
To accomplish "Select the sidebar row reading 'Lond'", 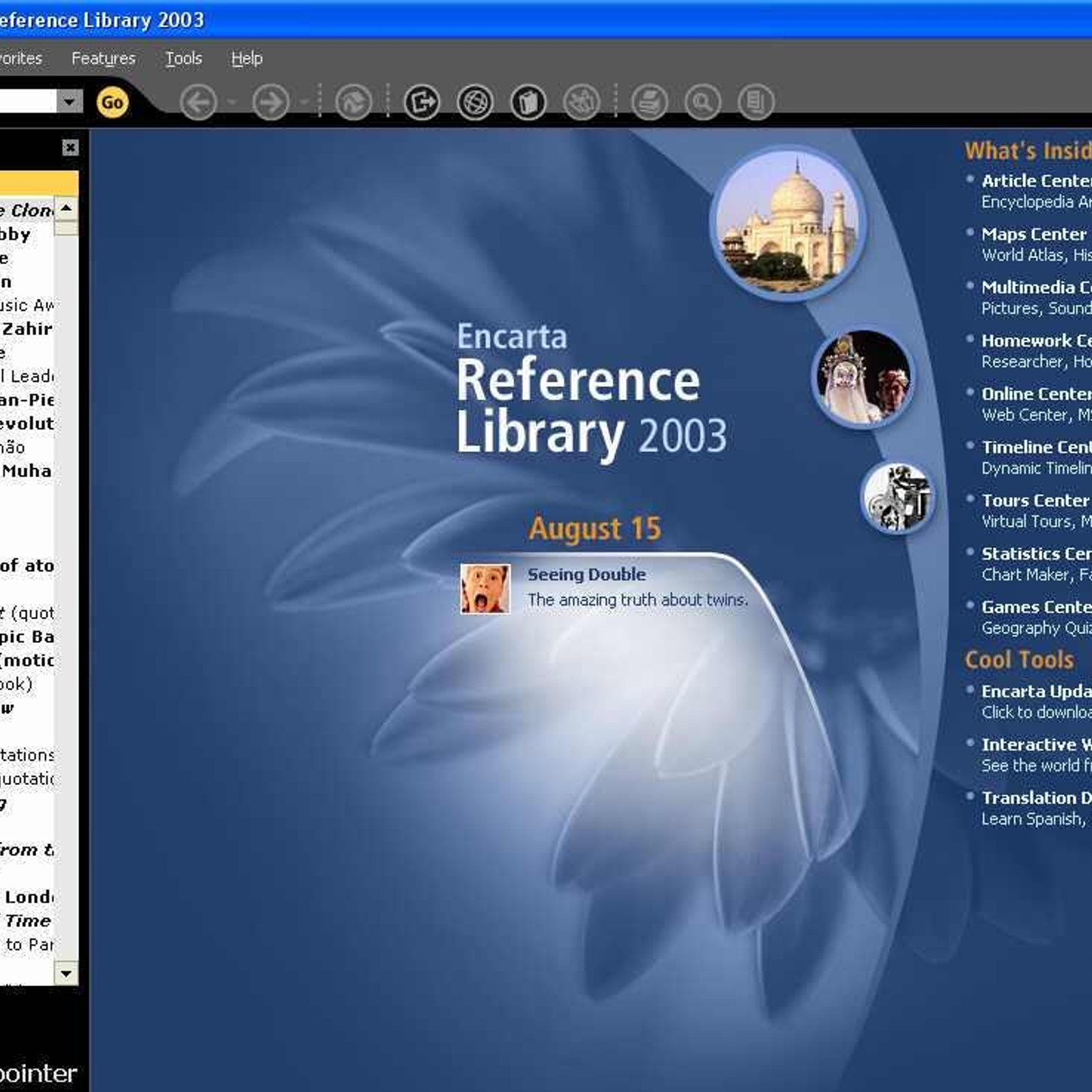I will coord(27,897).
